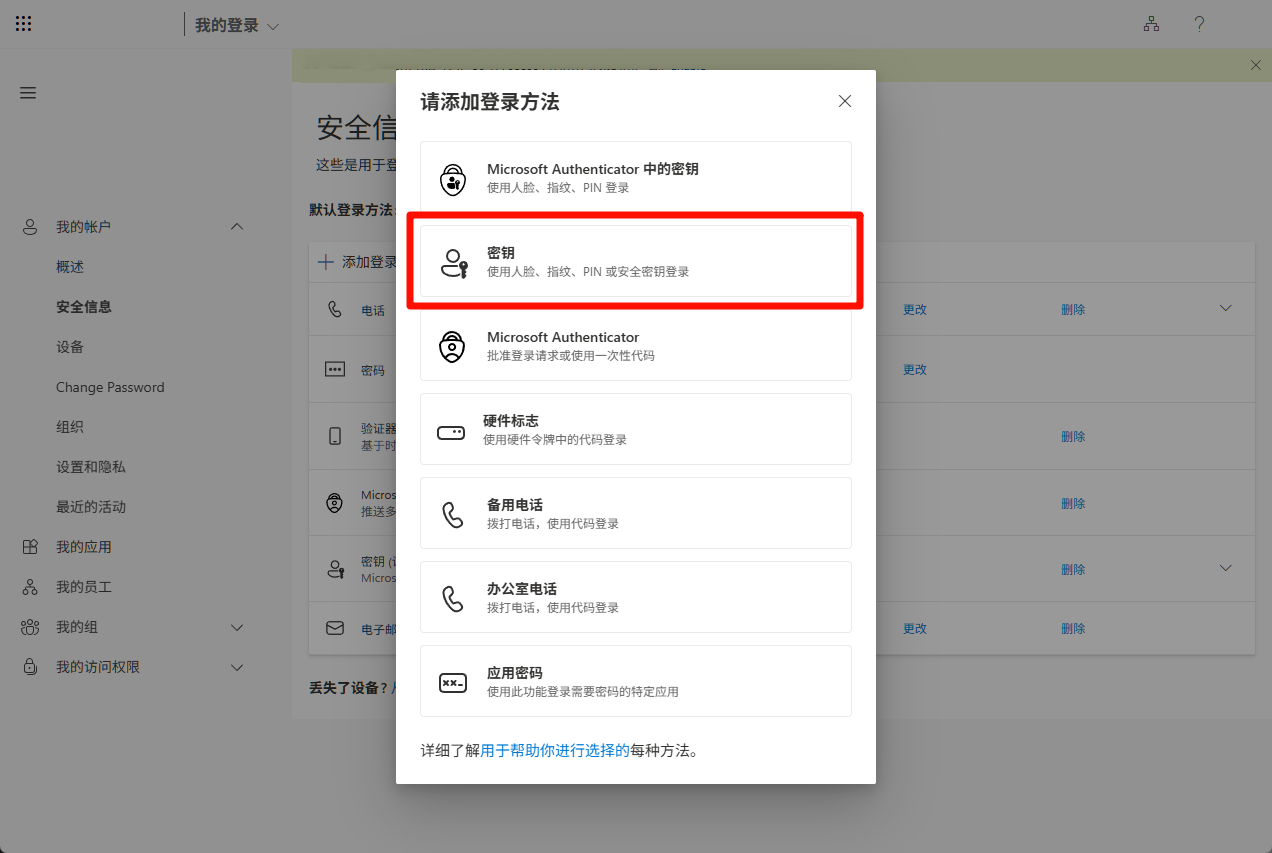
Task: Choose Microsoft Authenticator 中的密钥 option
Action: [636, 177]
